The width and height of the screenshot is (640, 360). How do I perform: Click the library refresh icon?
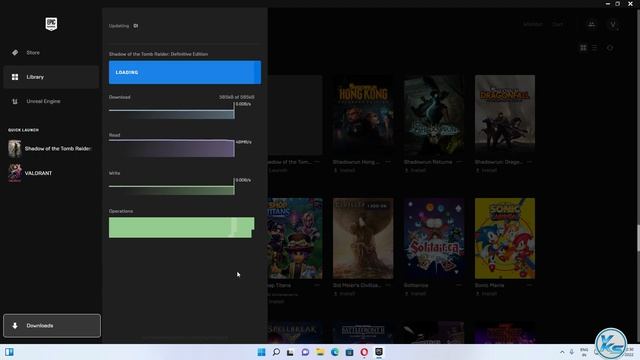[610, 48]
